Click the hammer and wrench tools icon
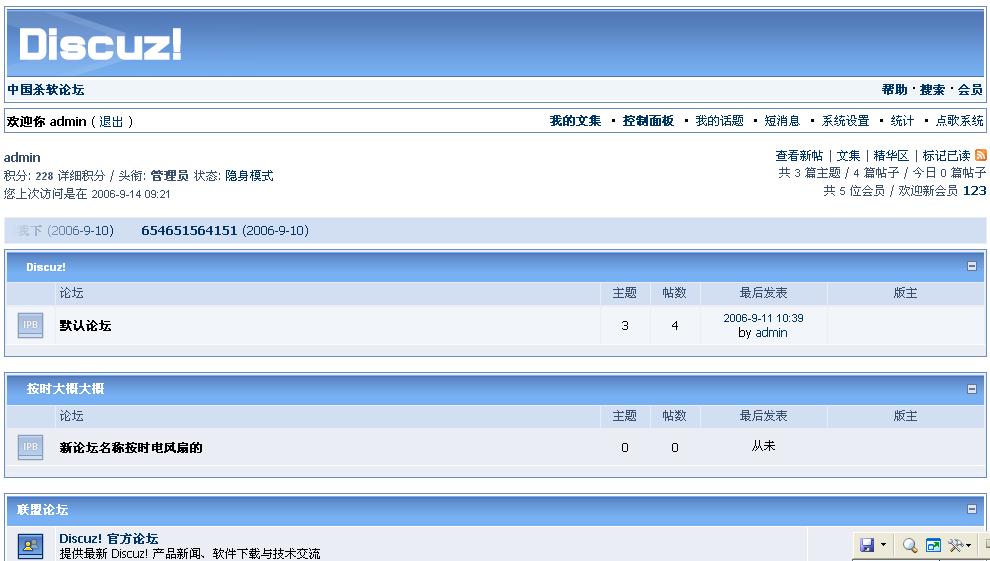990x561 pixels. (956, 545)
